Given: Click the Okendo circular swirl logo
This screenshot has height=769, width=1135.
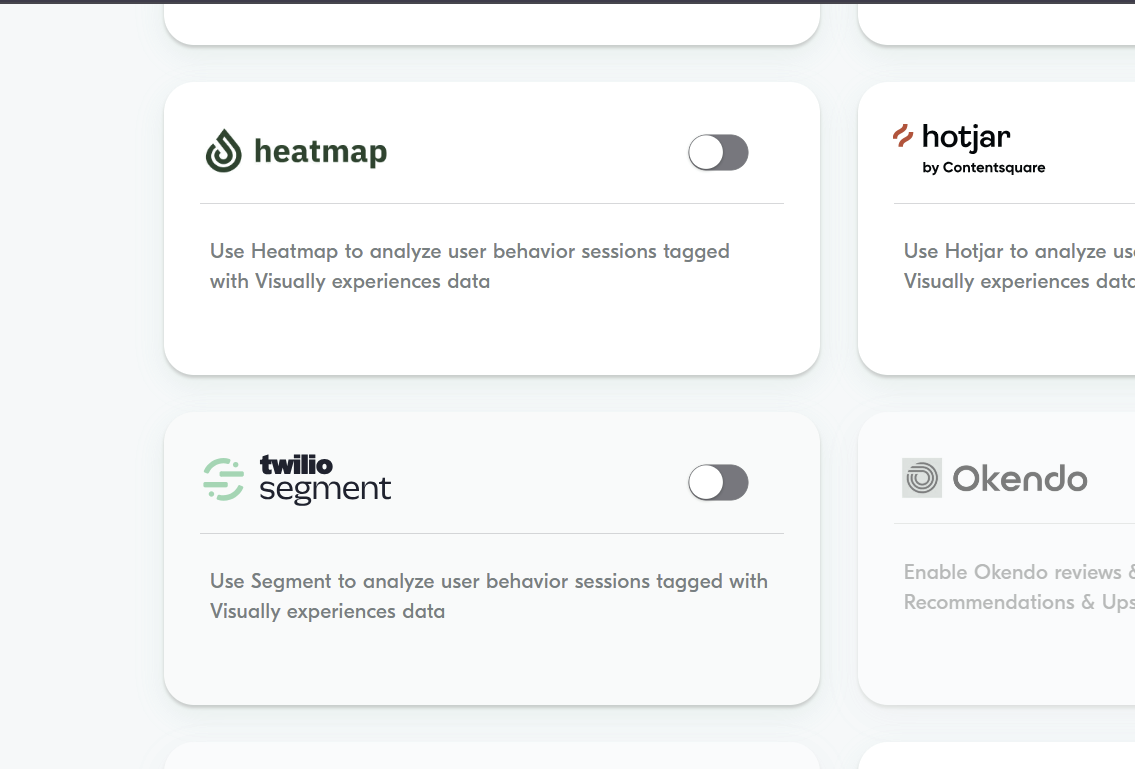Looking at the screenshot, I should click(920, 478).
